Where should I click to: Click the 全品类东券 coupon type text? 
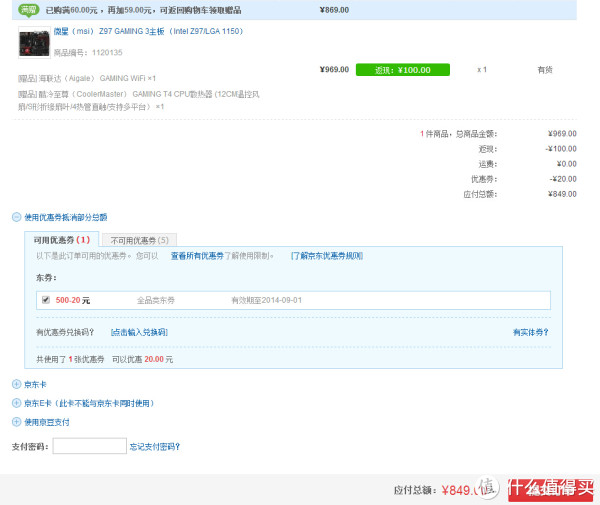(156, 300)
